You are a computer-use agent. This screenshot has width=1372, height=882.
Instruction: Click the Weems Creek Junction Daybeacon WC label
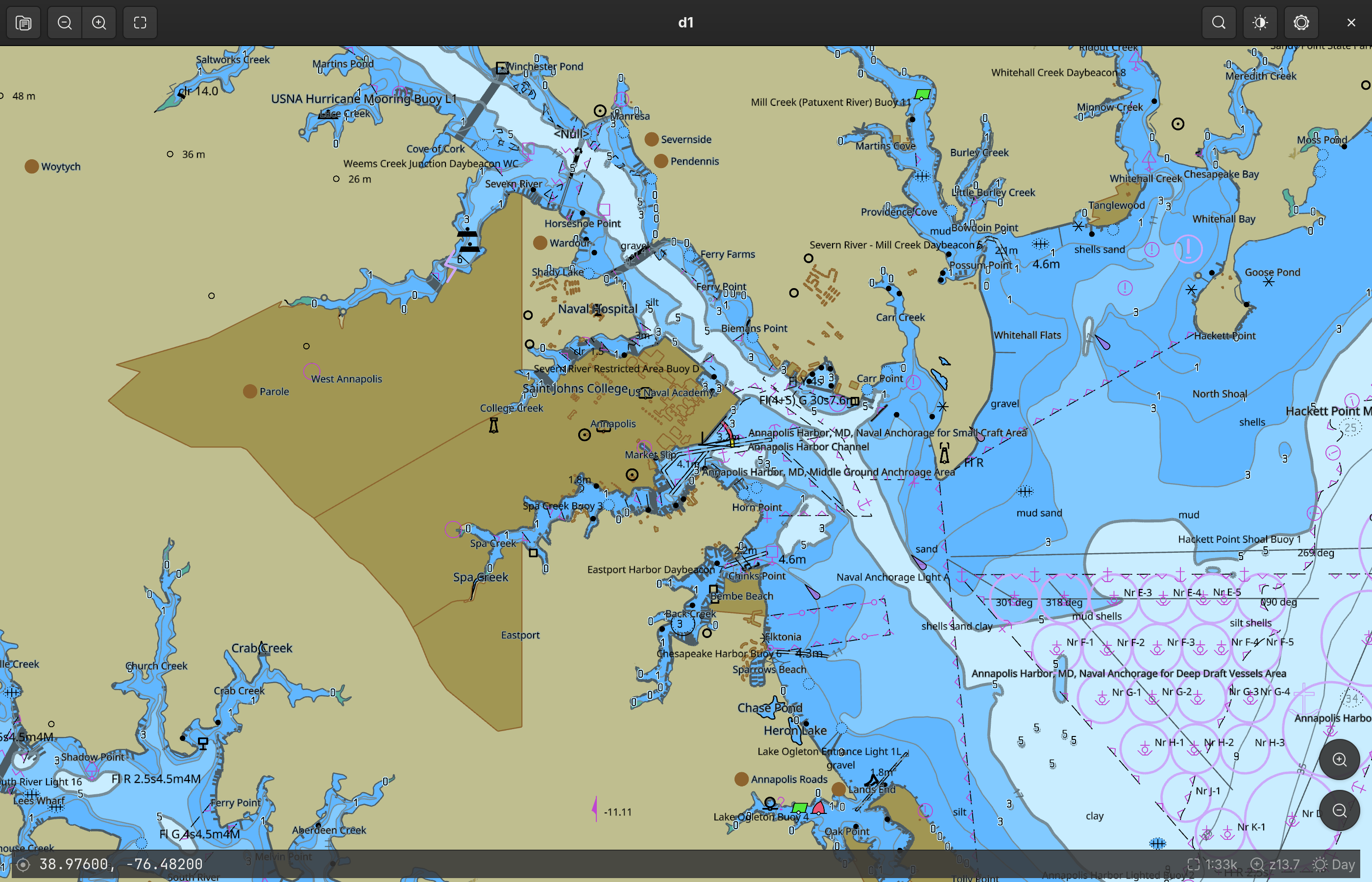(431, 163)
